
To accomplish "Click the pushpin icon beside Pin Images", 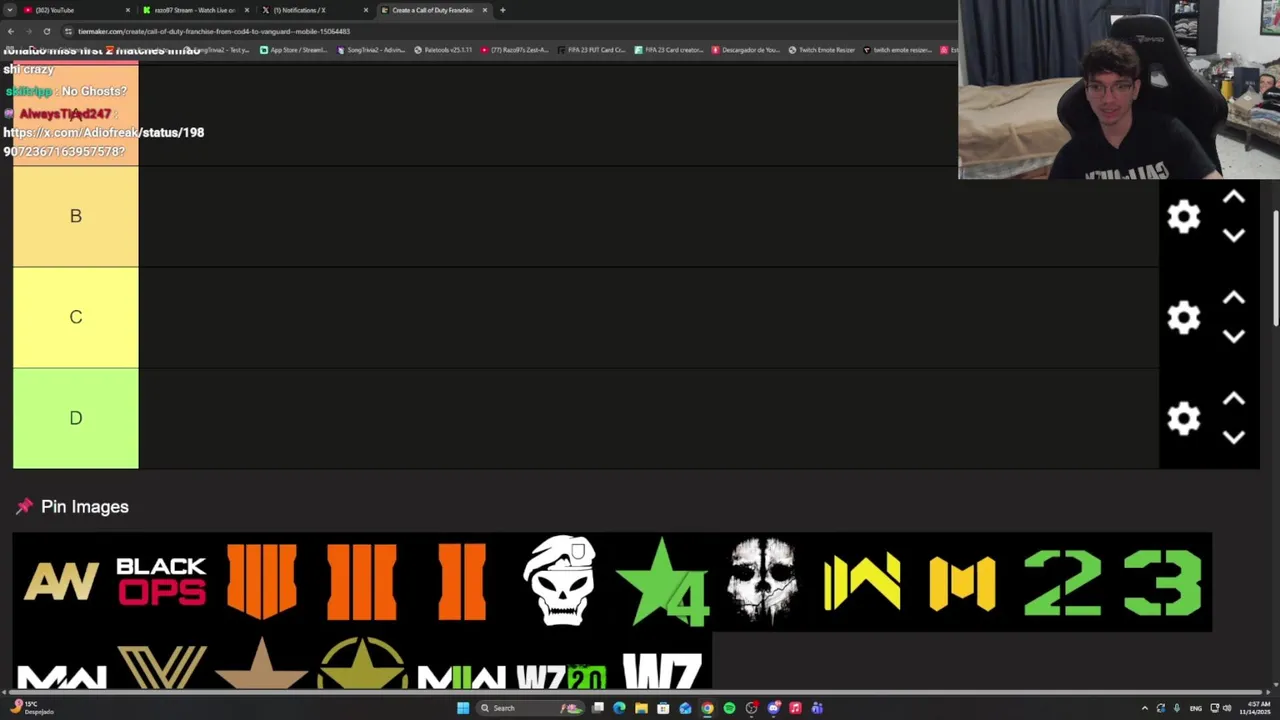I will pos(24,507).
